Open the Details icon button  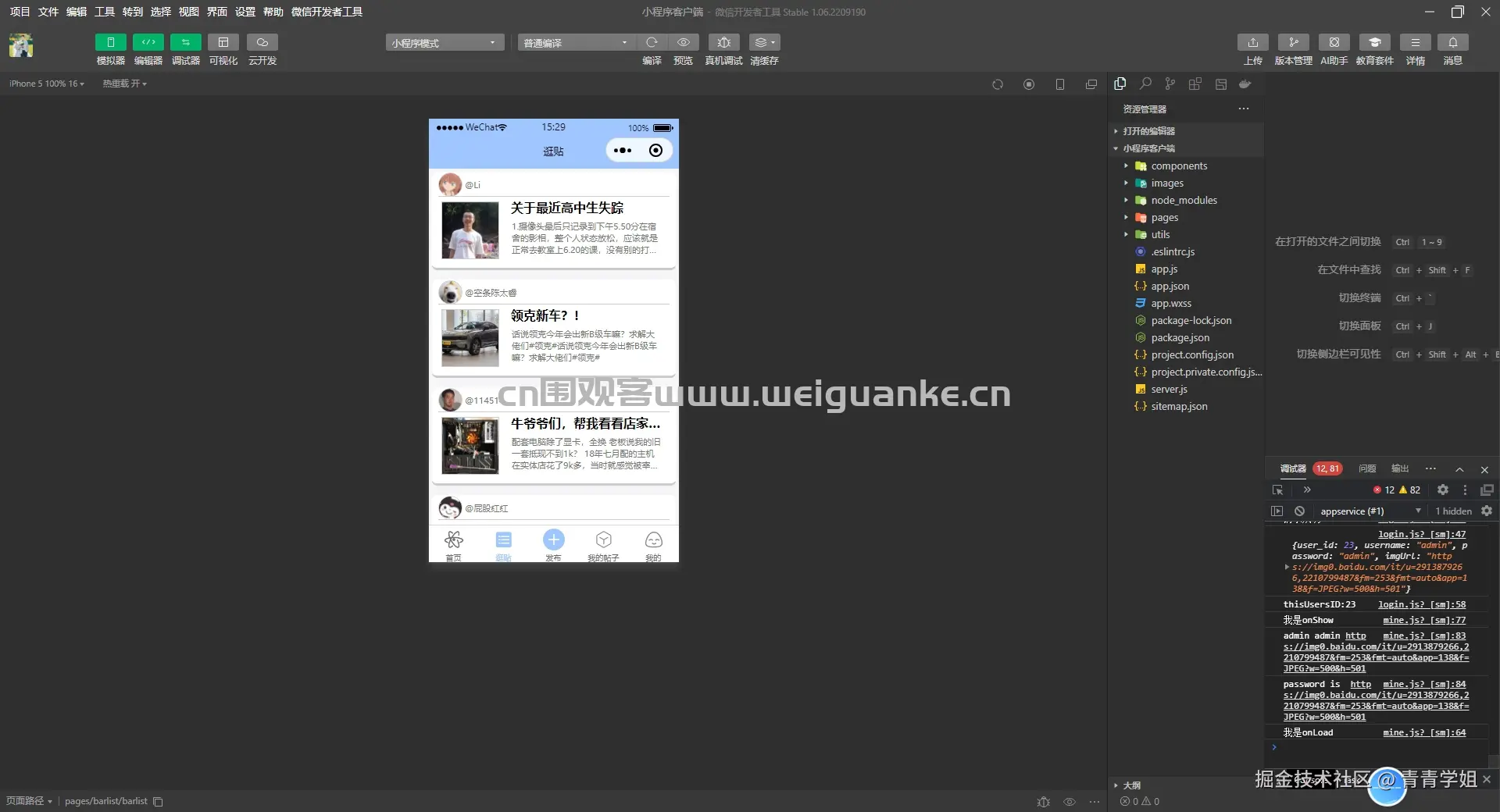[1415, 42]
